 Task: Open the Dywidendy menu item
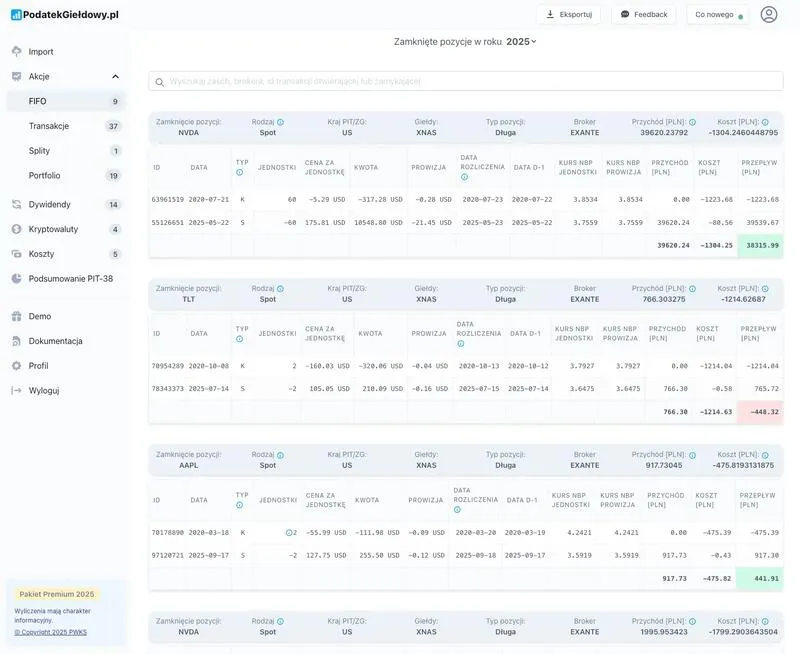tap(49, 204)
